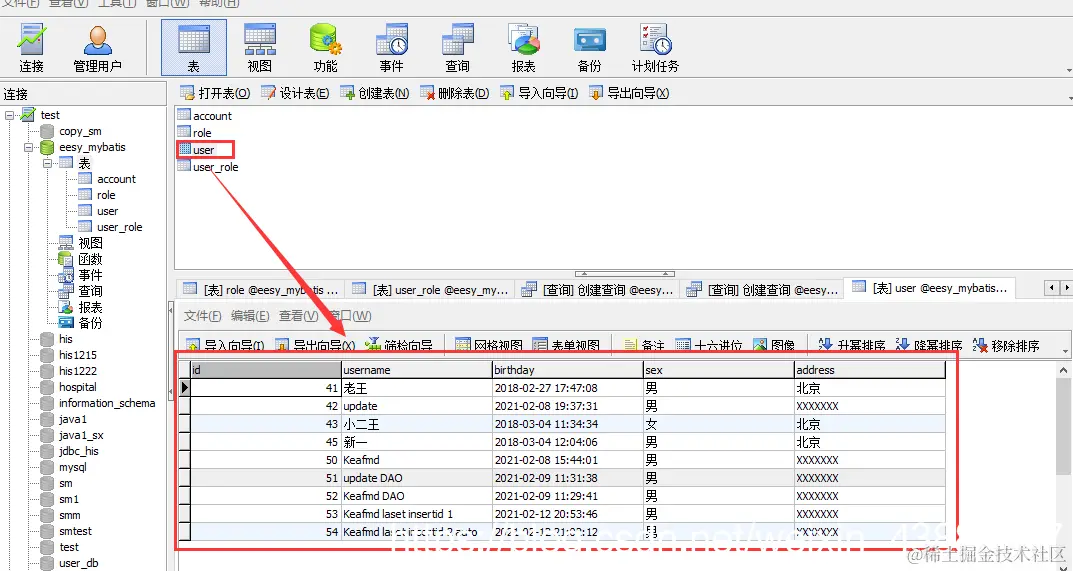Collapse the eesy_mybatis database node
Screen dimensions: 1073x571
coord(29,147)
